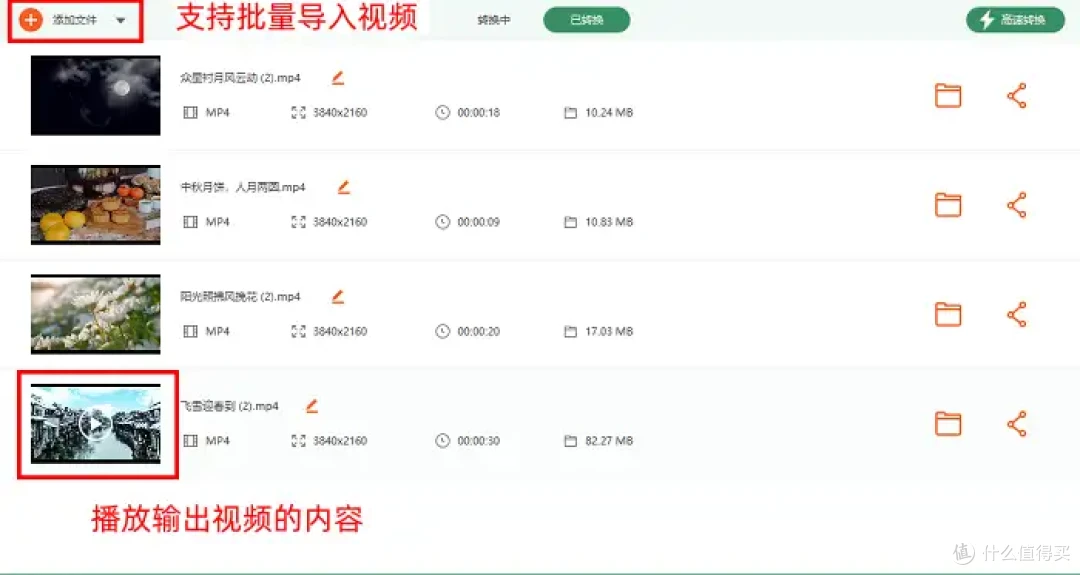1080x575 pixels.
Task: Select the file name of the 10.24 MB video
Action: click(x=240, y=78)
